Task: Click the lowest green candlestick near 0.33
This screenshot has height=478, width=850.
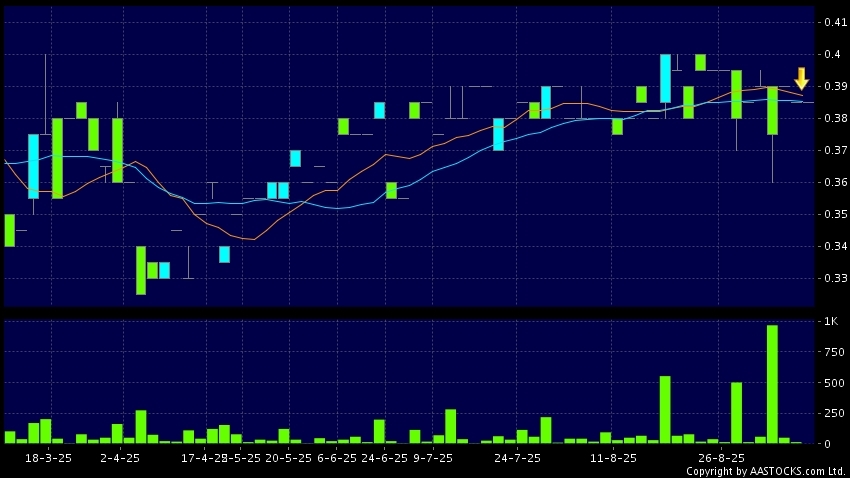Action: click(141, 270)
